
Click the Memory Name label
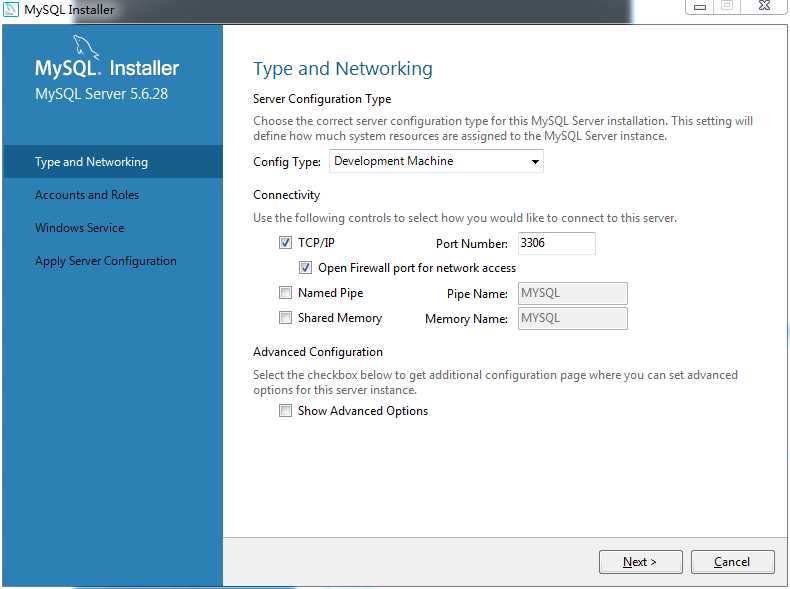click(x=466, y=319)
